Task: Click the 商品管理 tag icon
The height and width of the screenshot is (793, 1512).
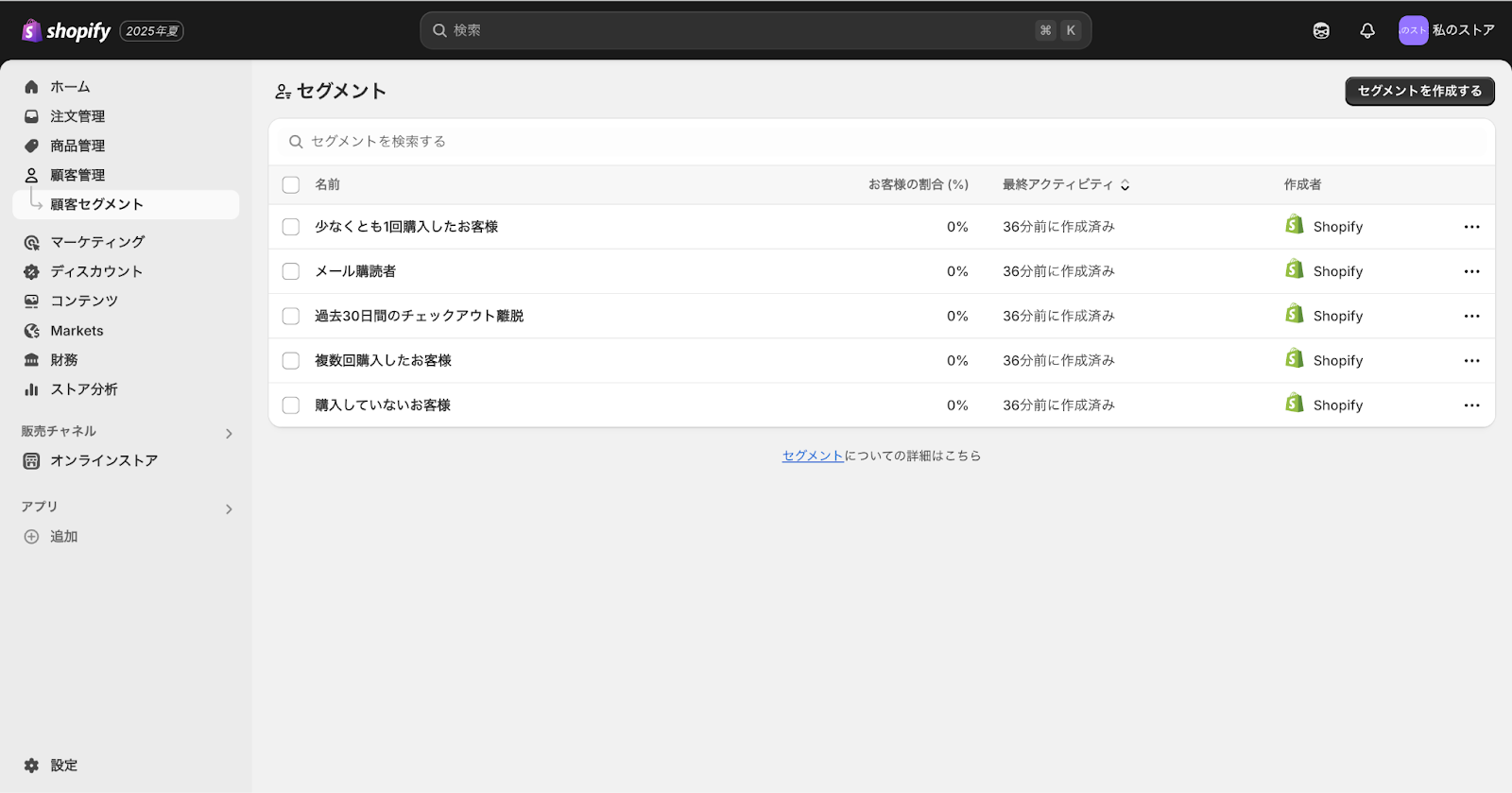Action: click(31, 146)
